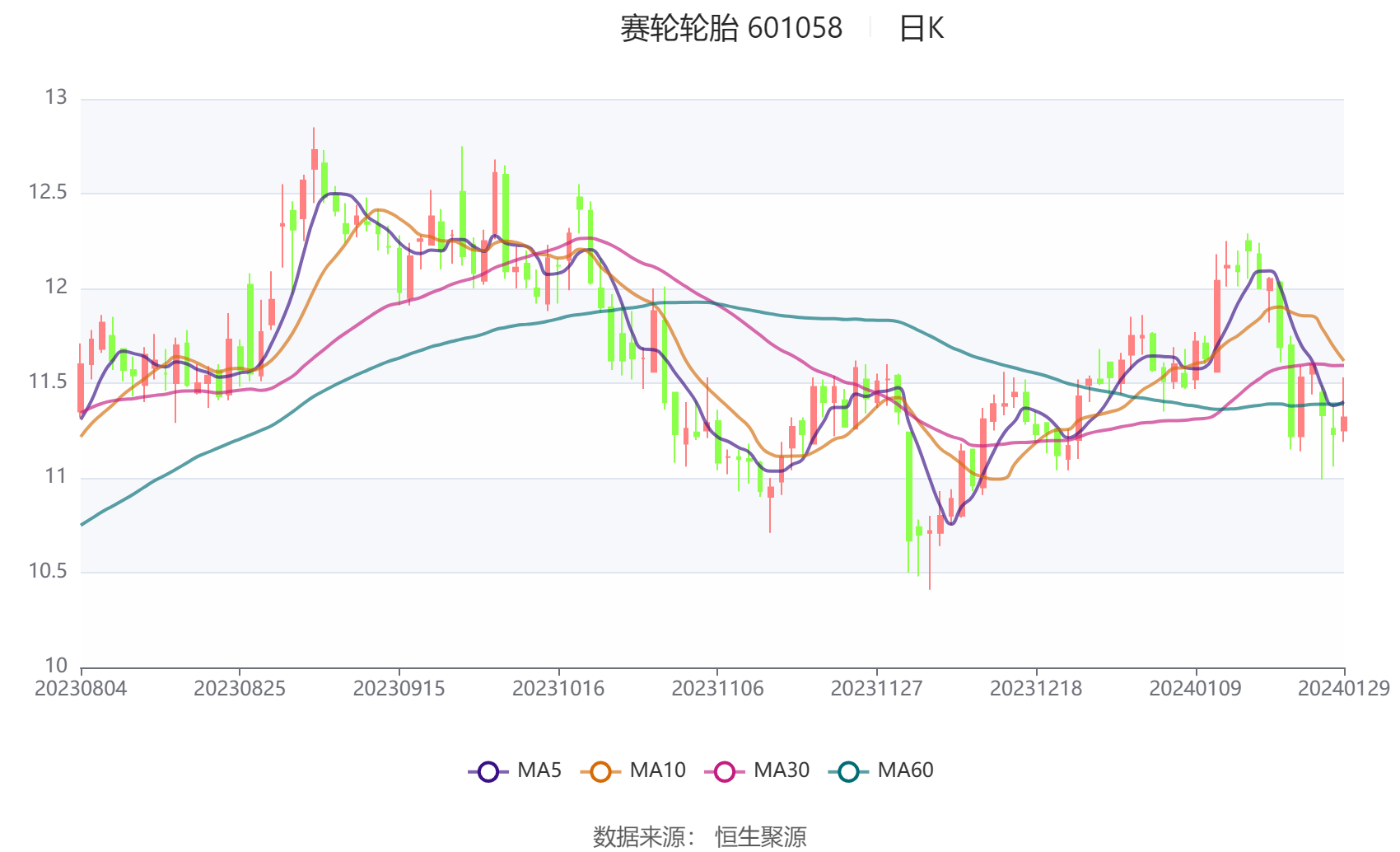The image size is (1400, 852).
Task: Toggle the MA5 legend marker
Action: pyautogui.click(x=488, y=772)
